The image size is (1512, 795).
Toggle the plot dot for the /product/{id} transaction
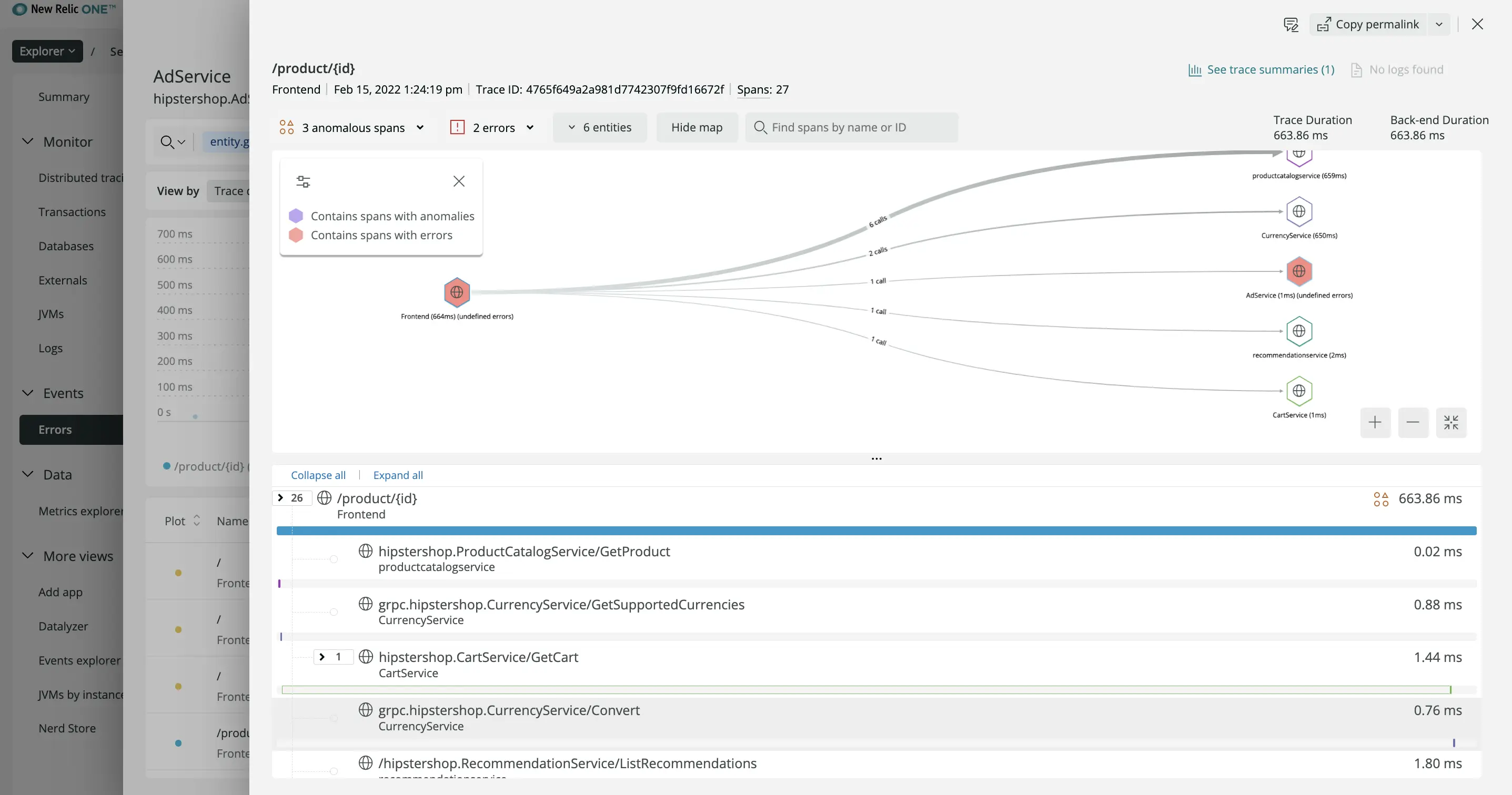pos(178,743)
